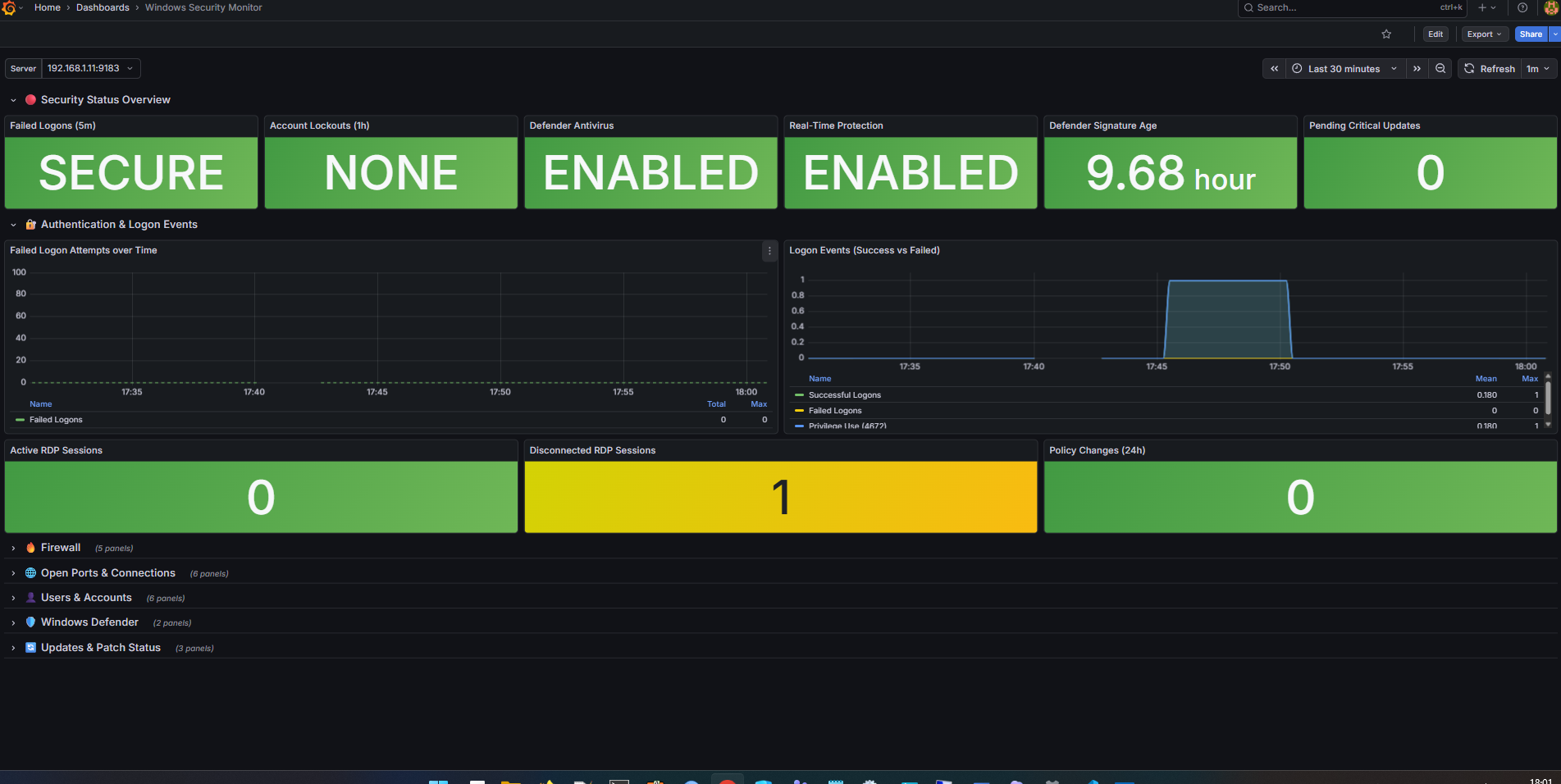Screen dimensions: 1561x784
Task: Go to Home breadcrumb
Action: pos(48,7)
